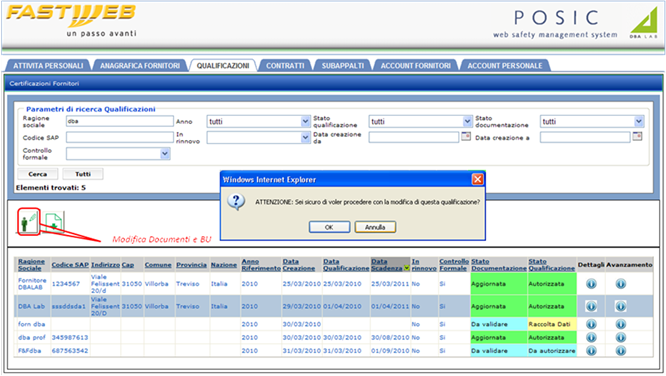Image resolution: width=666 pixels, height=376 pixels.
Task: Click the Cerca search button
Action: pyautogui.click(x=38, y=174)
